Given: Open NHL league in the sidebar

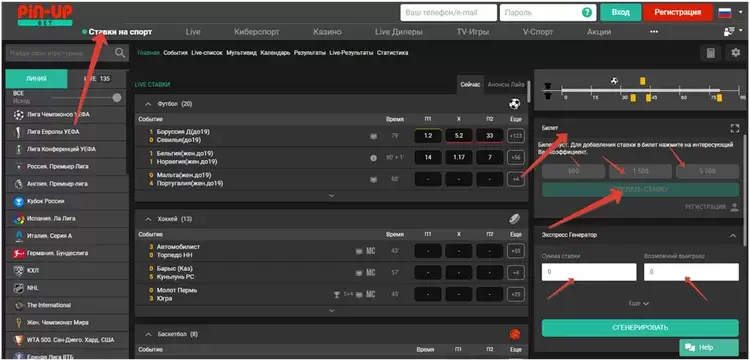Looking at the screenshot, I should (67, 288).
